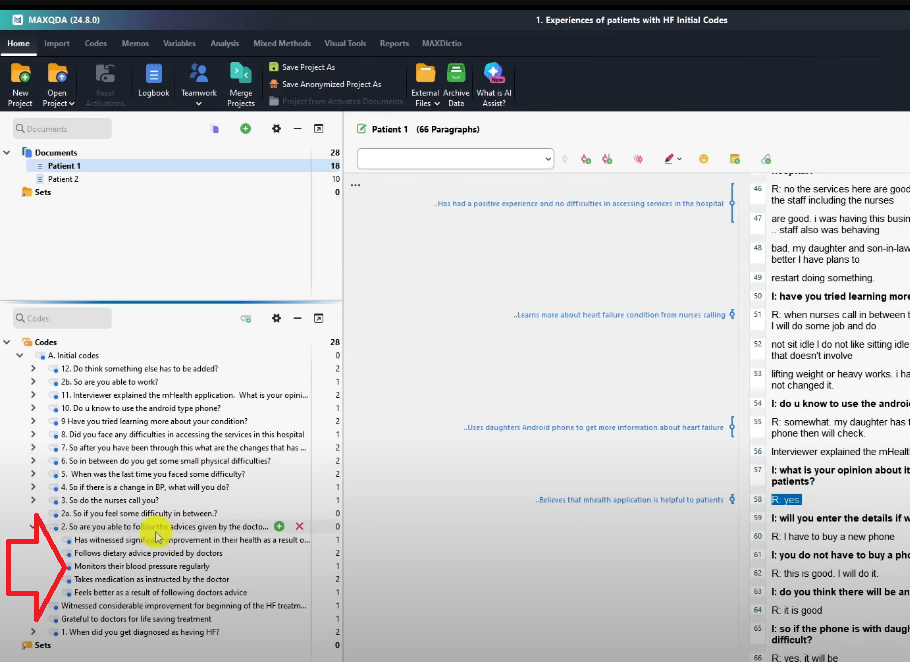The image size is (910, 662).
Task: Select code Feels better as a result
Action: [x=161, y=592]
